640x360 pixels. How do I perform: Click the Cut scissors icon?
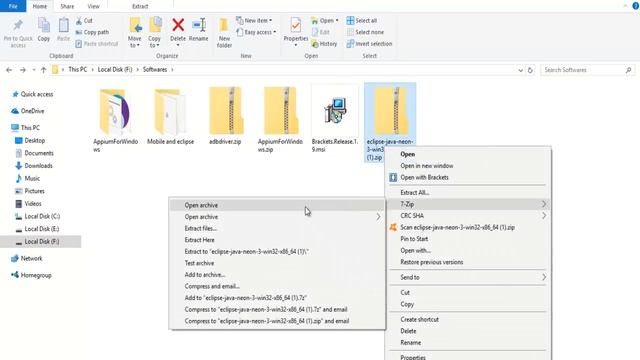coord(79,20)
